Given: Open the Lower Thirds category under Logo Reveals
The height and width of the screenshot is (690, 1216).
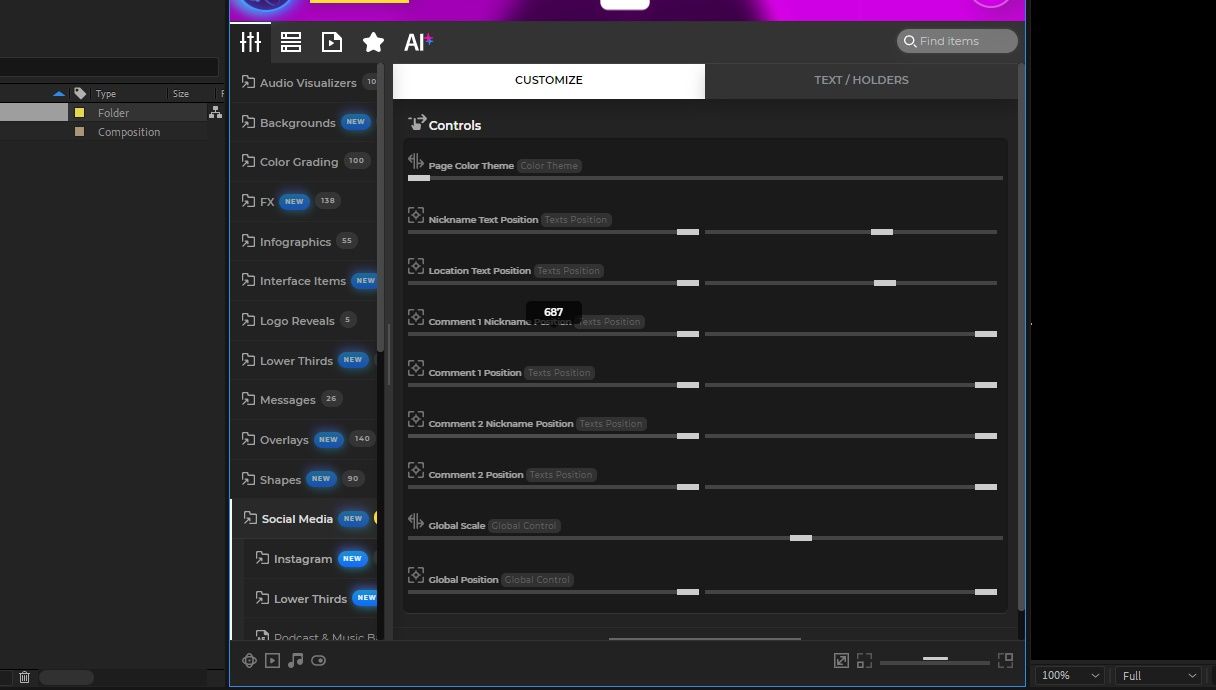Looking at the screenshot, I should point(296,361).
